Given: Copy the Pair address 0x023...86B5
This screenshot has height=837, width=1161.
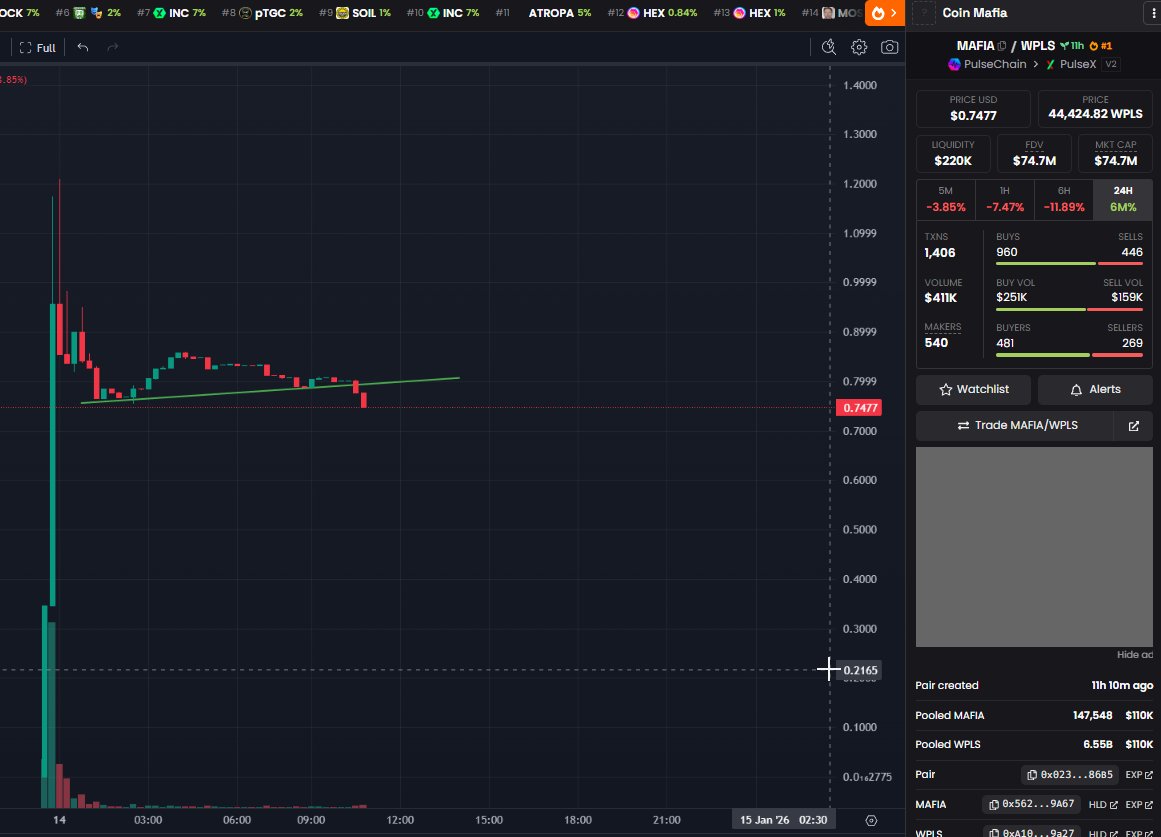Looking at the screenshot, I should (x=1069, y=775).
